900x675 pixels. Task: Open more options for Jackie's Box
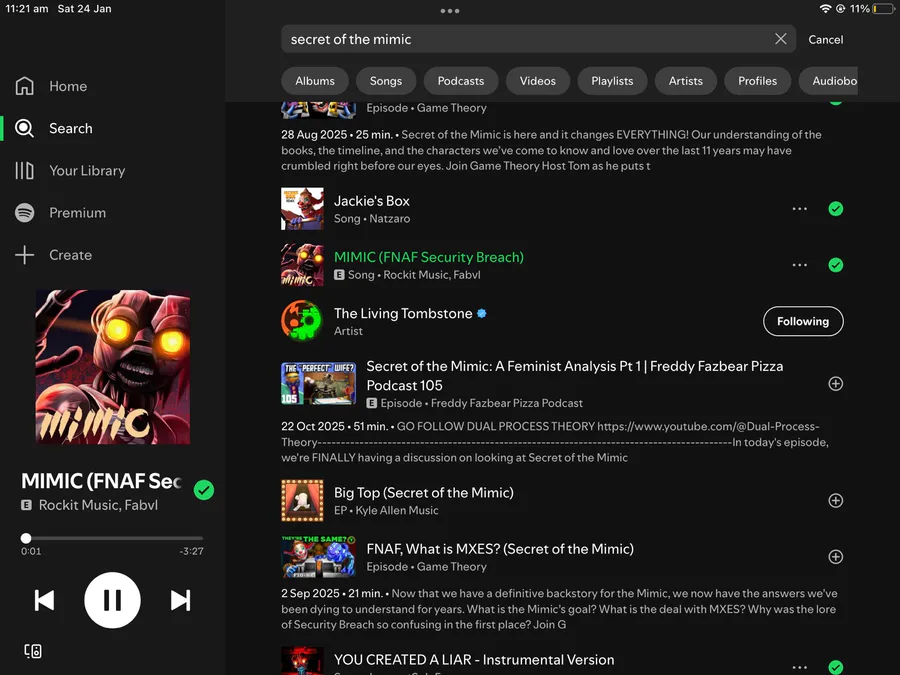pyautogui.click(x=800, y=209)
